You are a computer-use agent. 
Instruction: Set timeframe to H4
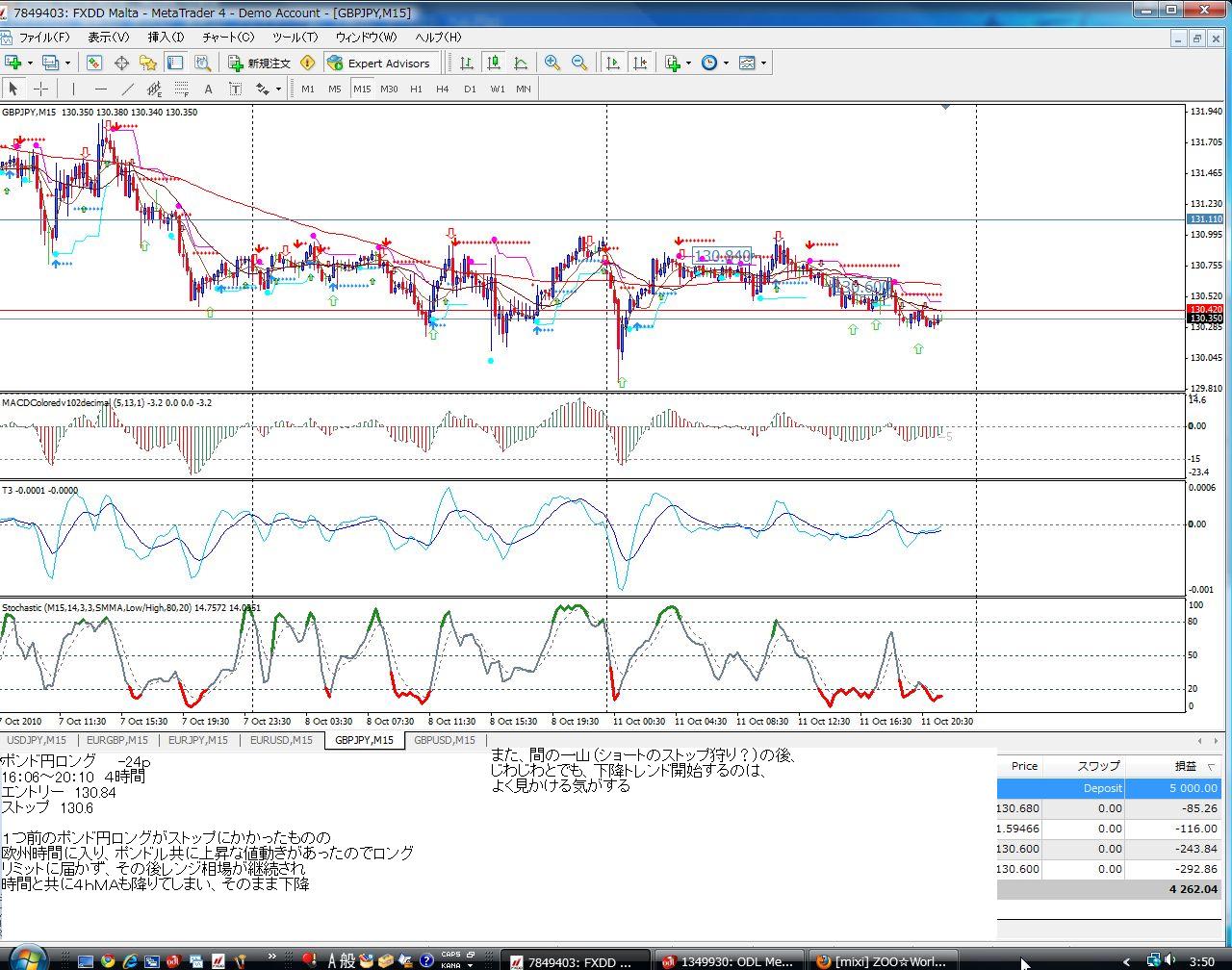442,89
